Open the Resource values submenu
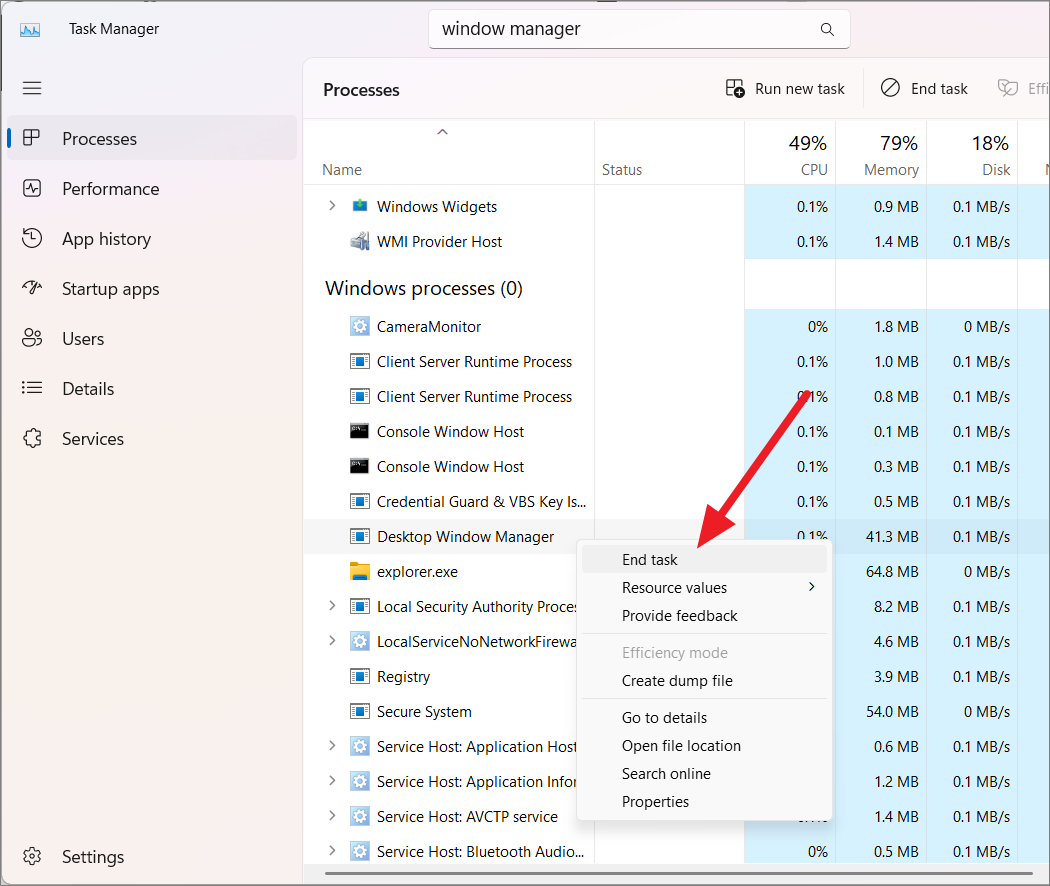Image resolution: width=1050 pixels, height=886 pixels. 676,587
